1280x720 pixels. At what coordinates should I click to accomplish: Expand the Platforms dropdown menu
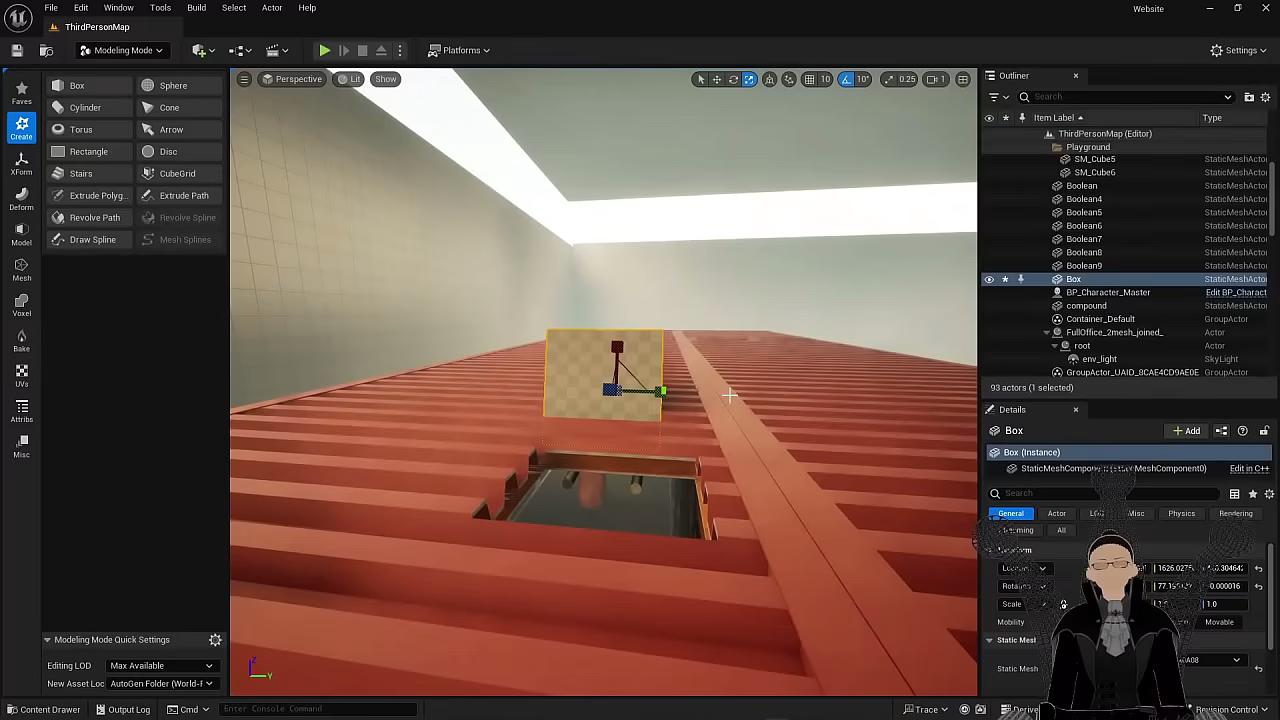coord(460,50)
